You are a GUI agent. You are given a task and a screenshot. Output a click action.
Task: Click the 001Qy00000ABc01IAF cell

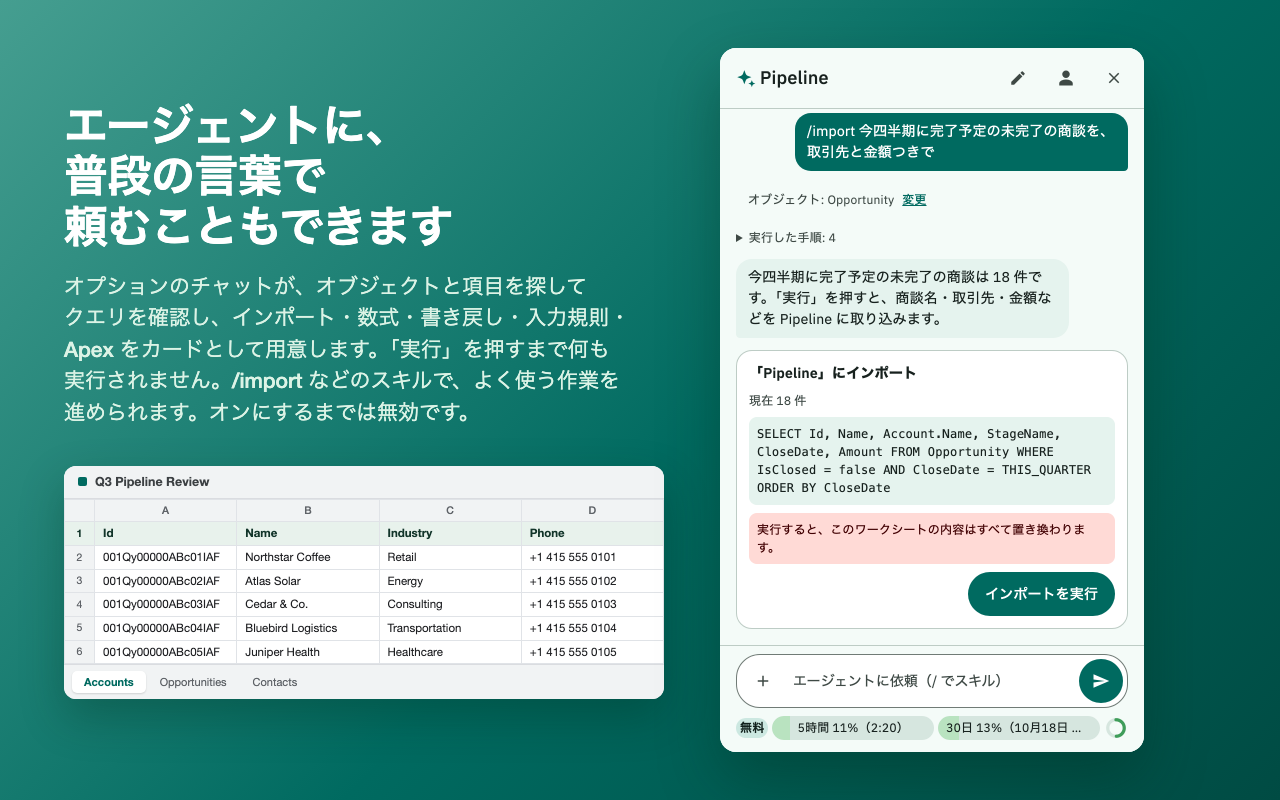tap(166, 557)
